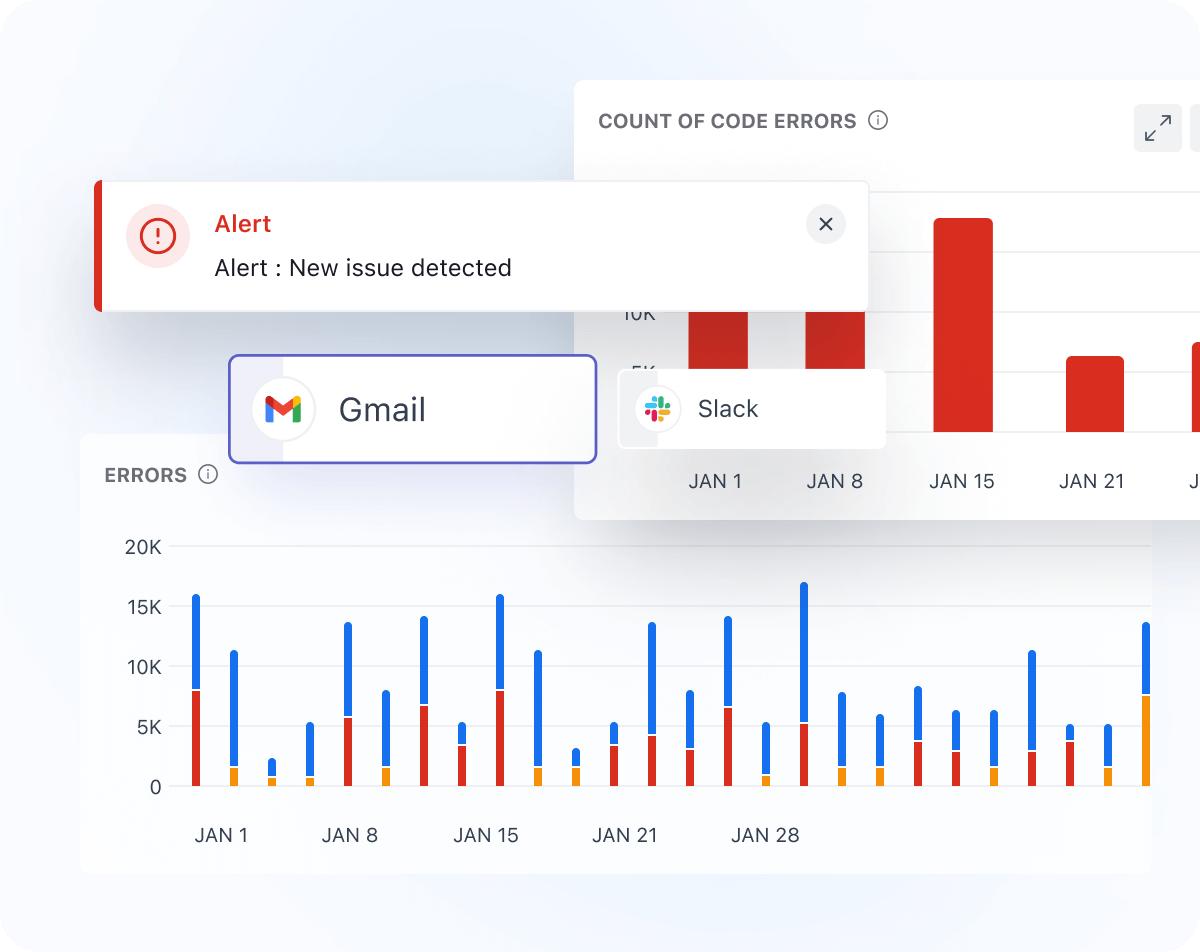Click the JAN 21 bar in code errors chart
This screenshot has width=1200, height=952.
pos(1095,394)
